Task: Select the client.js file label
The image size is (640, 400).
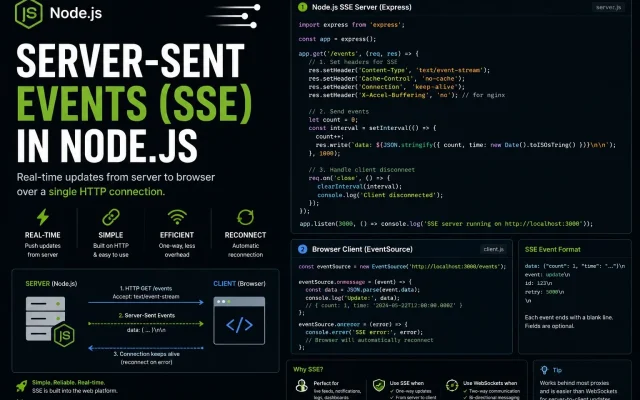Action: [493, 249]
